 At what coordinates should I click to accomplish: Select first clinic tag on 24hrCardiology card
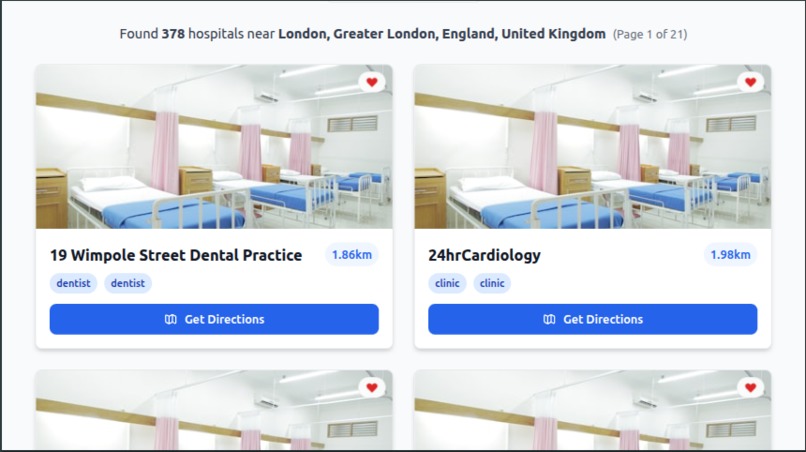pos(447,283)
